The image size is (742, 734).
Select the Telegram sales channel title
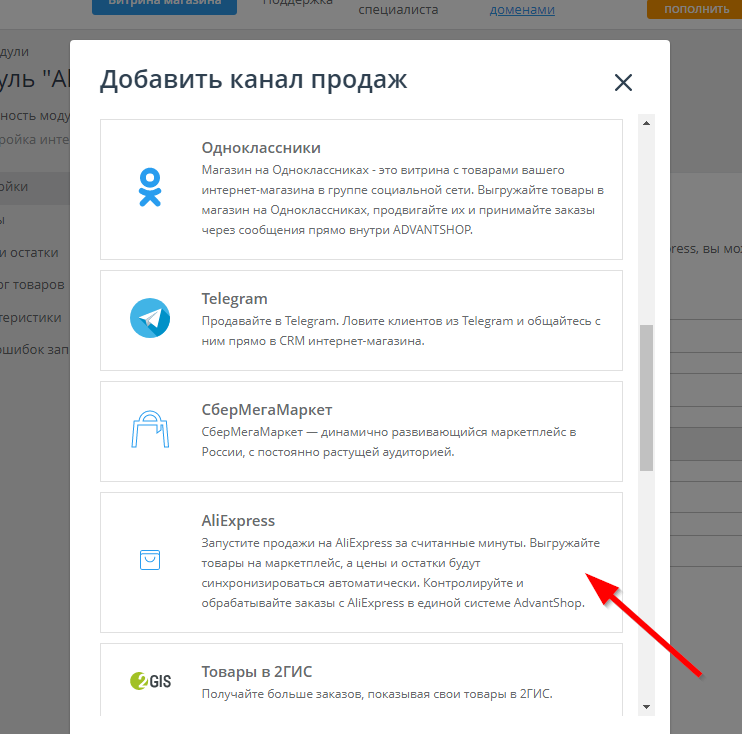(x=234, y=299)
